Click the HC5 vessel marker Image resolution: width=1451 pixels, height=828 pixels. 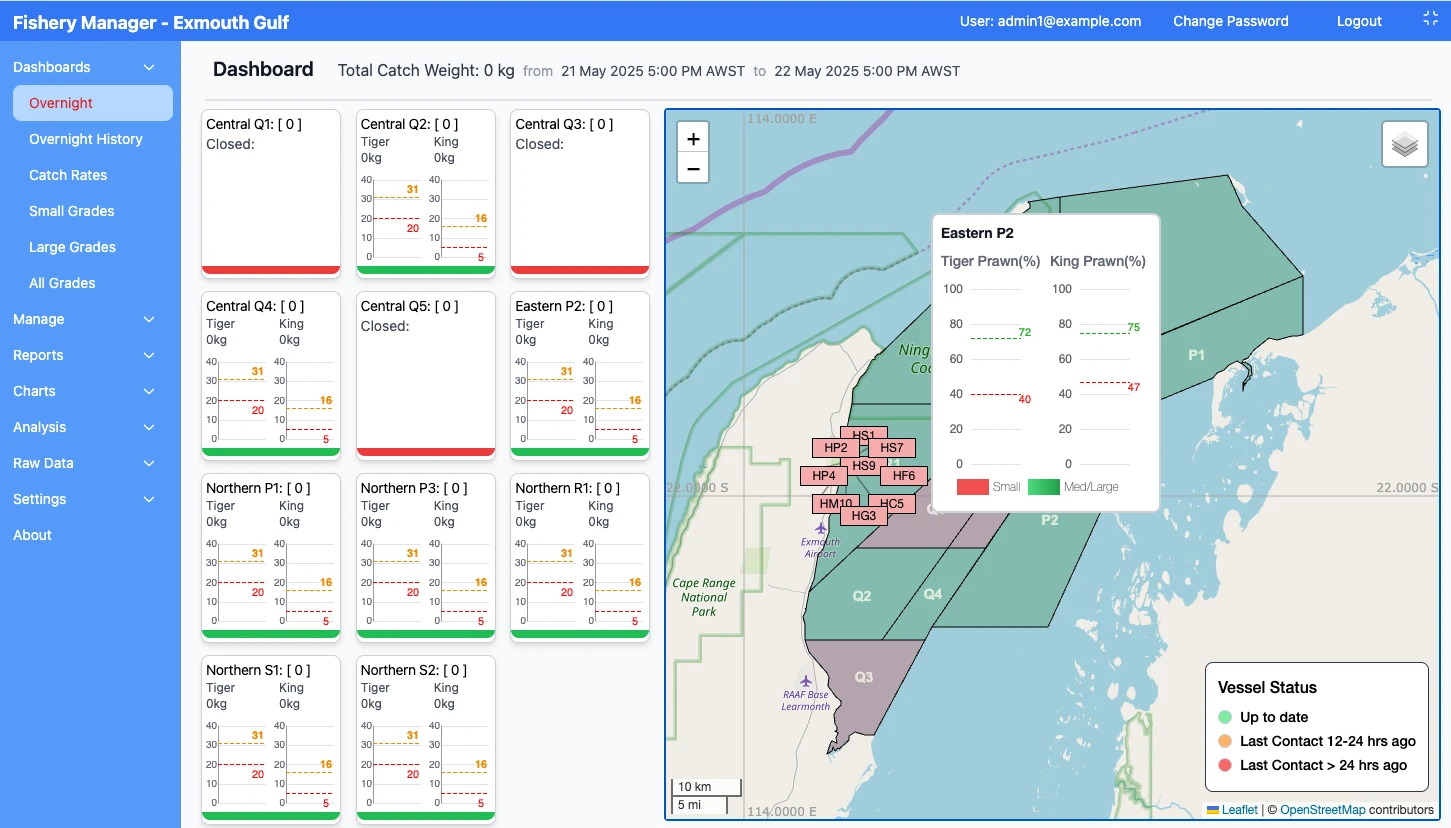click(893, 503)
